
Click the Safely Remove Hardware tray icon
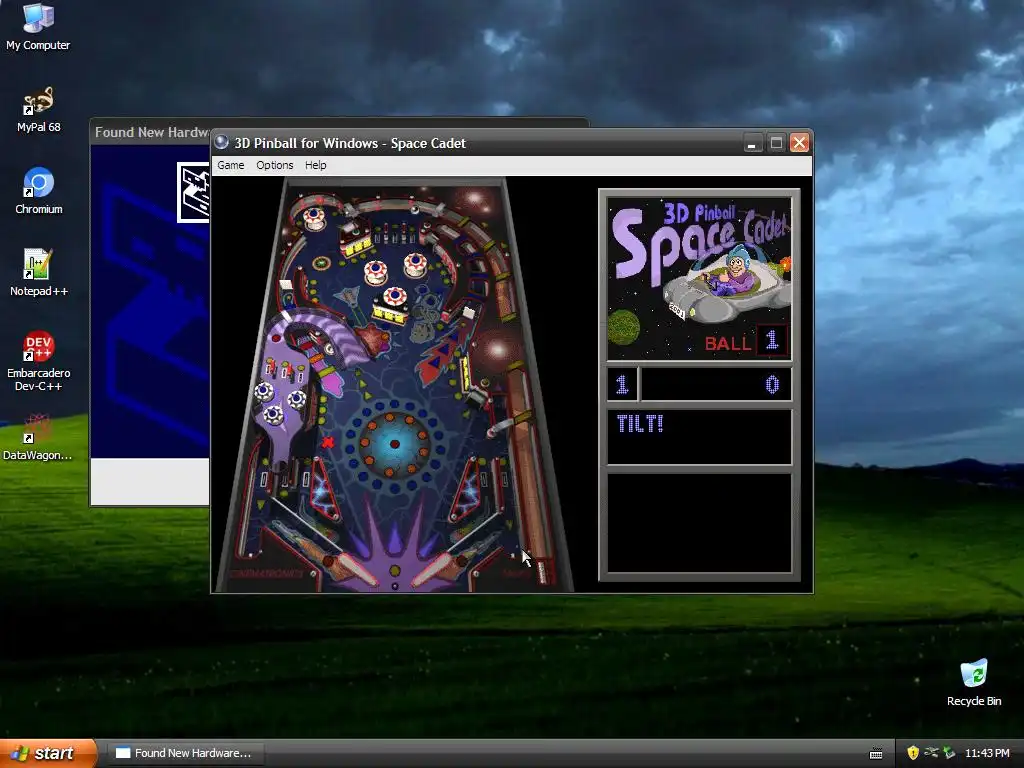(x=949, y=753)
